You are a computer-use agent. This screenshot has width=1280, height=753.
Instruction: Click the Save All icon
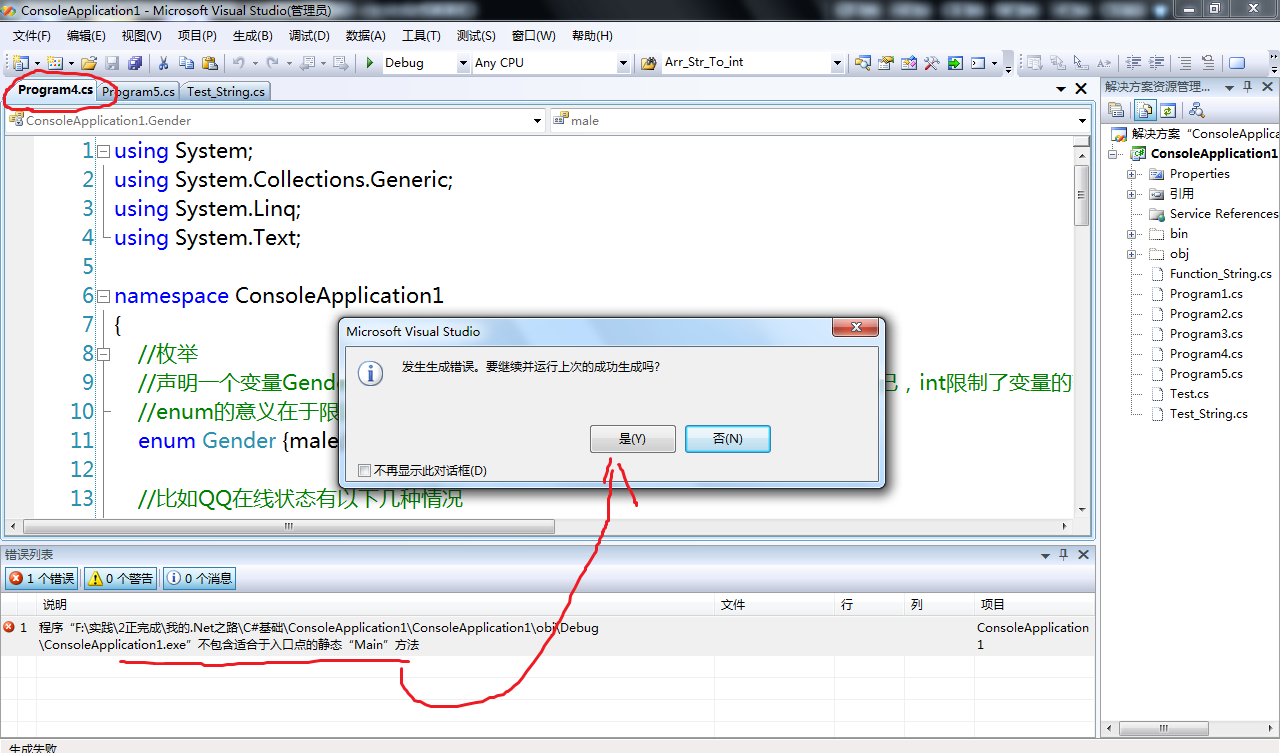click(135, 63)
